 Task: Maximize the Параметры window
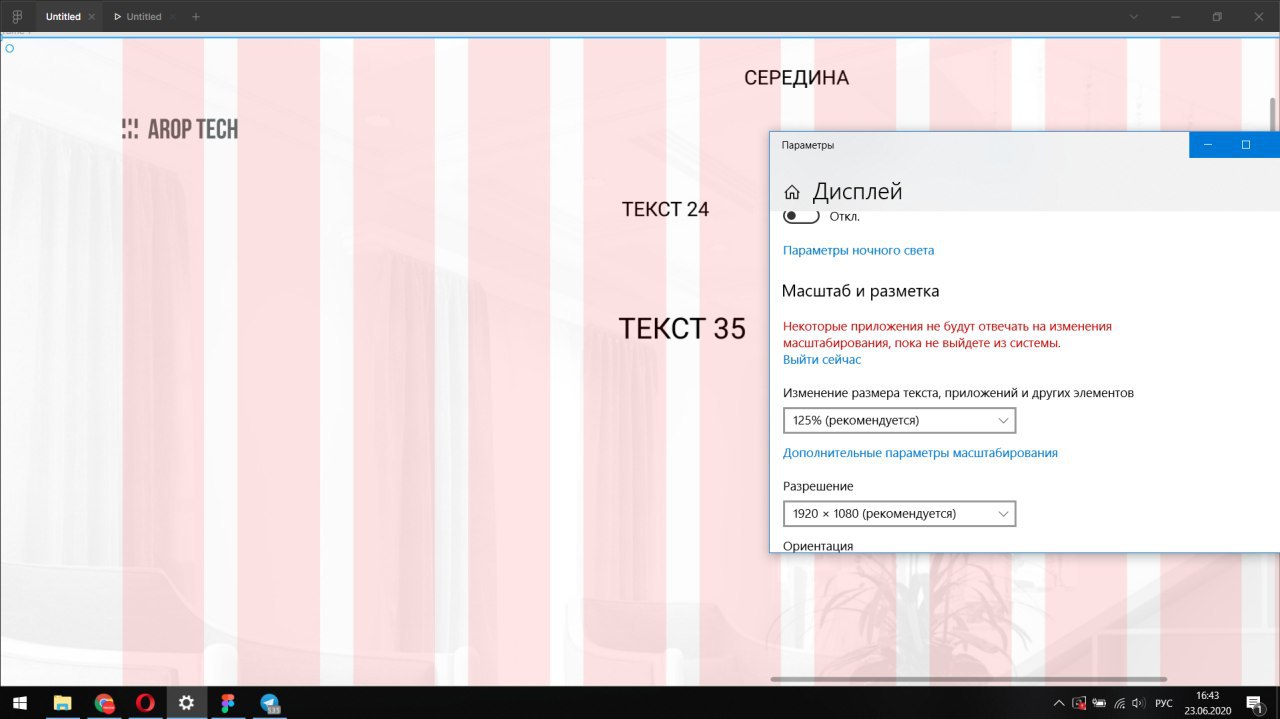coord(1246,145)
